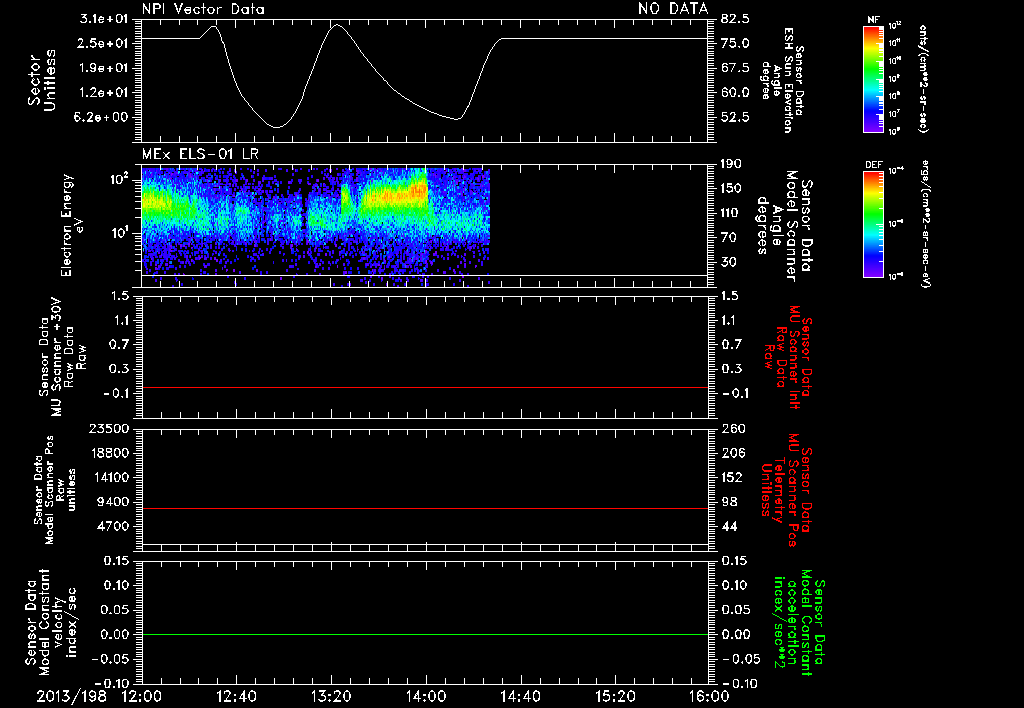Click the 52.5 degree tick label

tap(735, 118)
